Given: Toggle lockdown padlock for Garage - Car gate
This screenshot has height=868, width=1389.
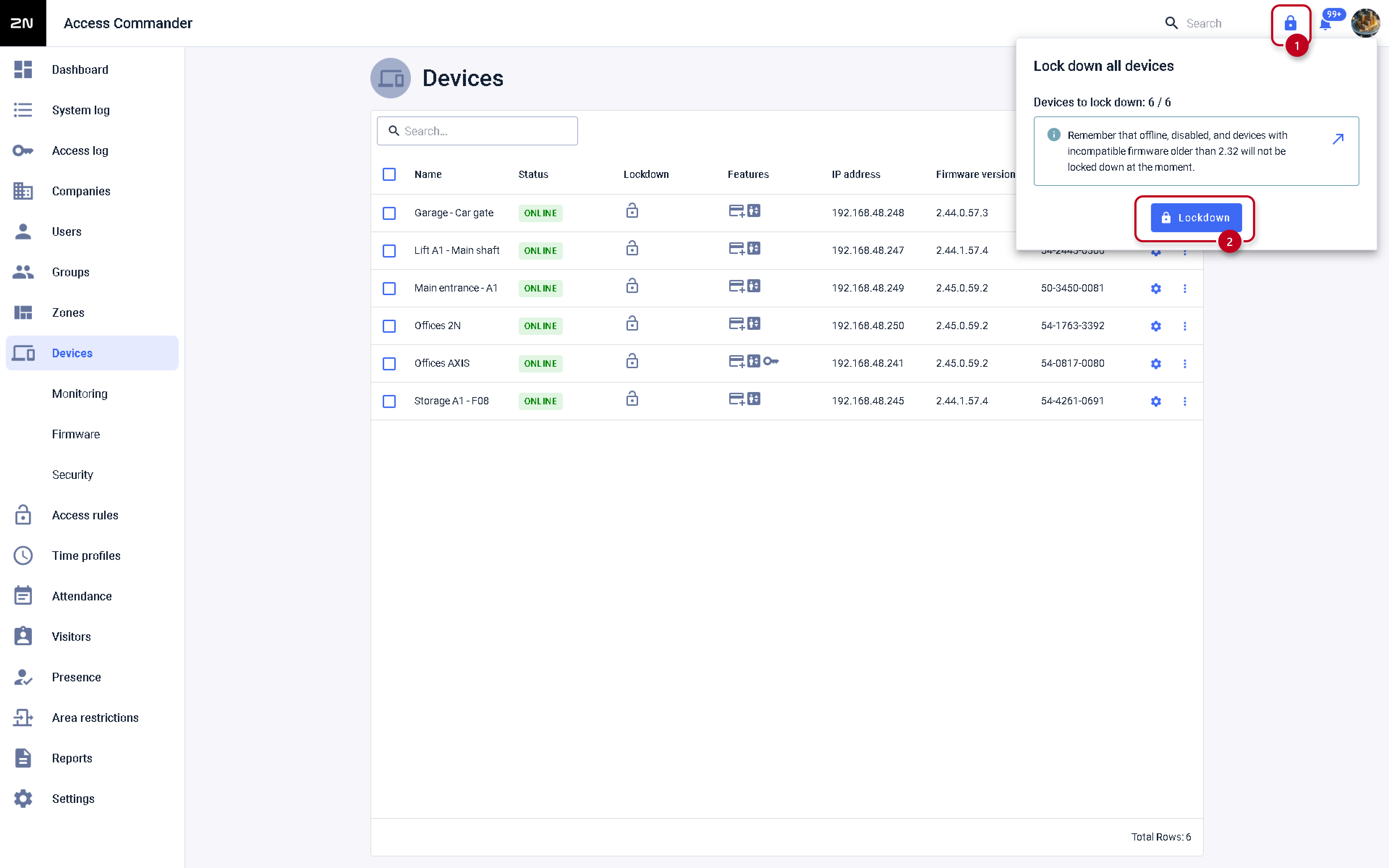Looking at the screenshot, I should (632, 211).
